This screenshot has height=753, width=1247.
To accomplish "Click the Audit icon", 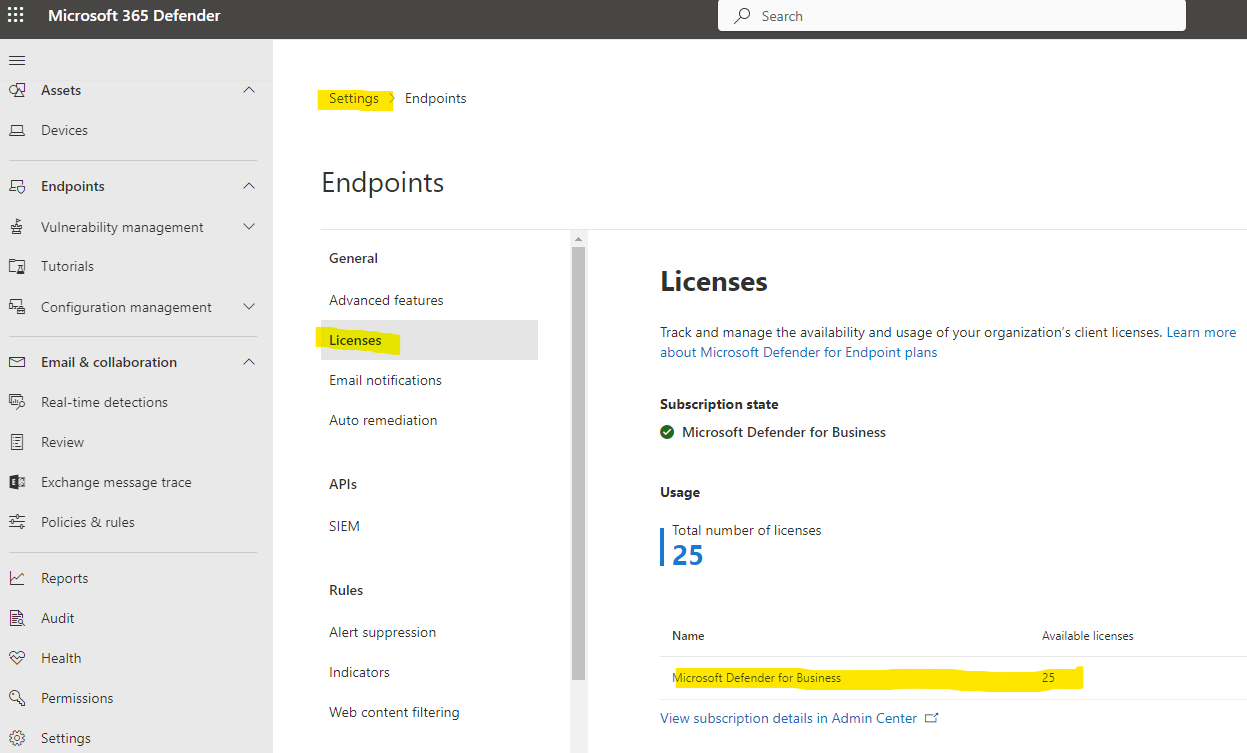I will click(x=17, y=618).
